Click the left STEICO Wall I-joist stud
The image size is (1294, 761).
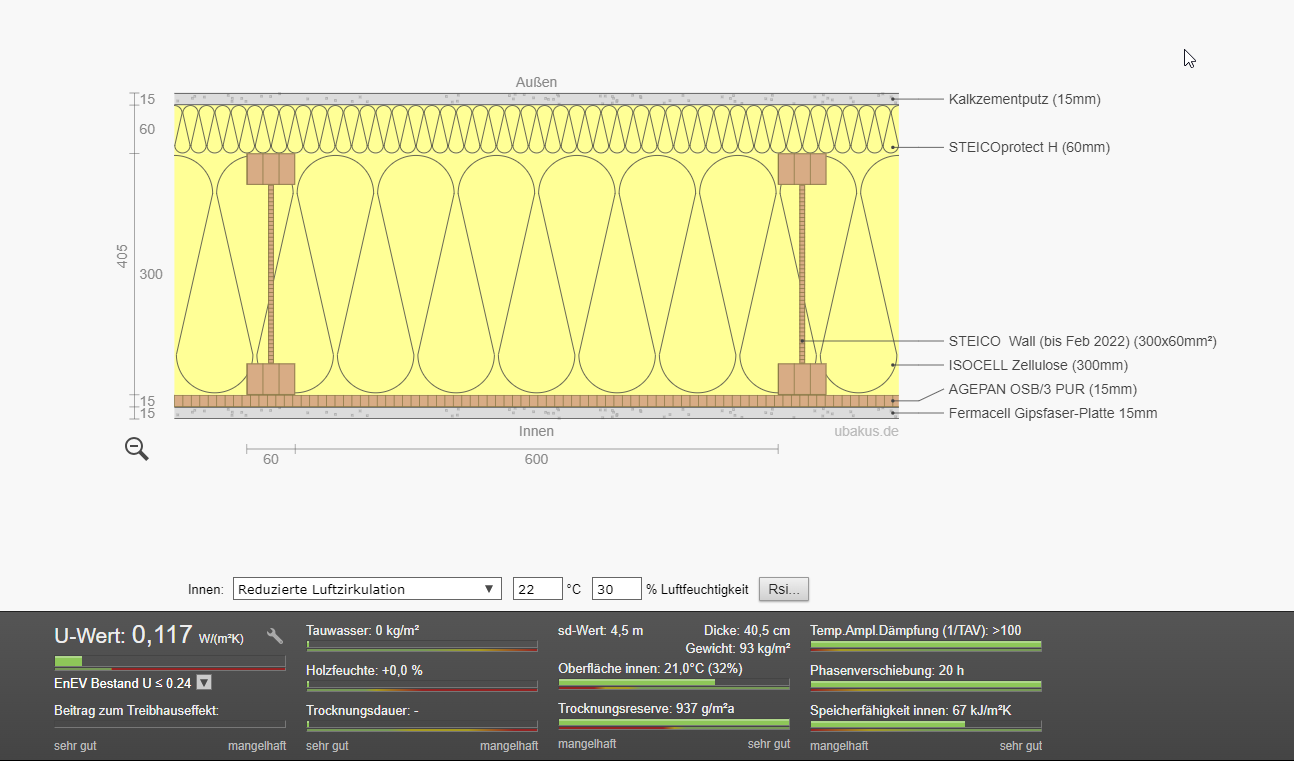coord(271,274)
